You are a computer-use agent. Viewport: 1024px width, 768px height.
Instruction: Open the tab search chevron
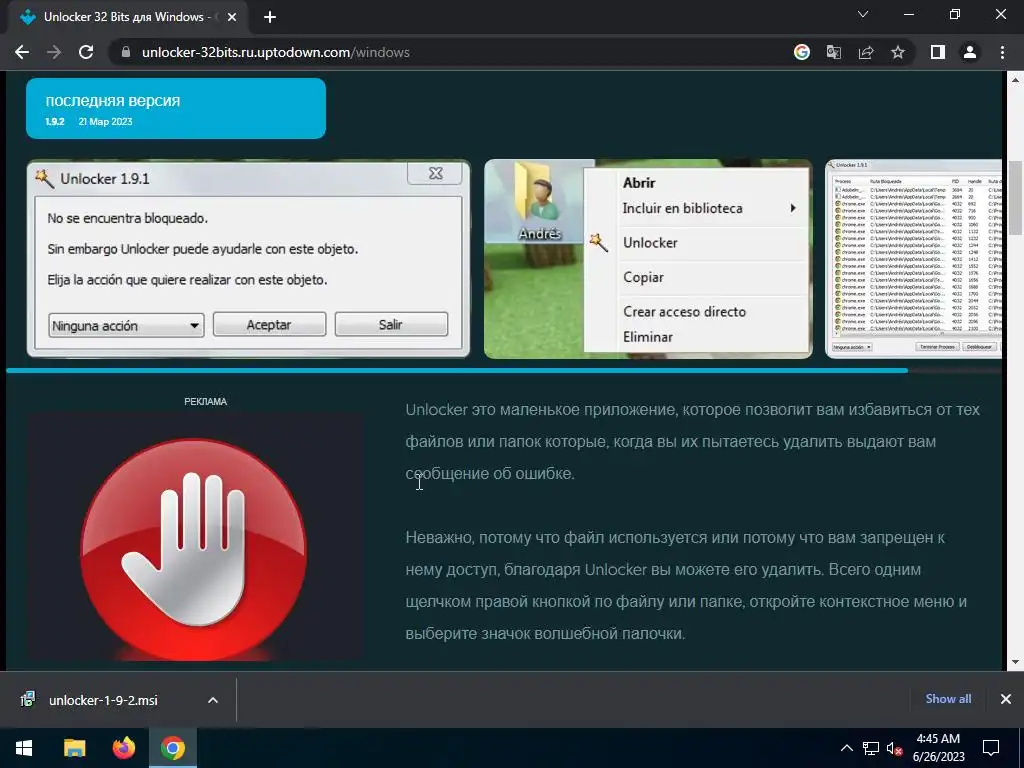(863, 14)
